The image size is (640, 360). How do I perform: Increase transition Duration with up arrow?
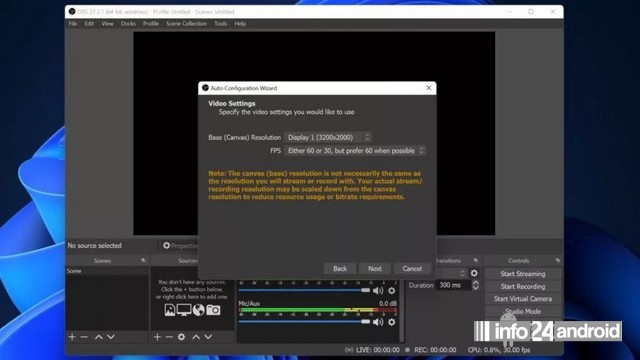pos(476,282)
